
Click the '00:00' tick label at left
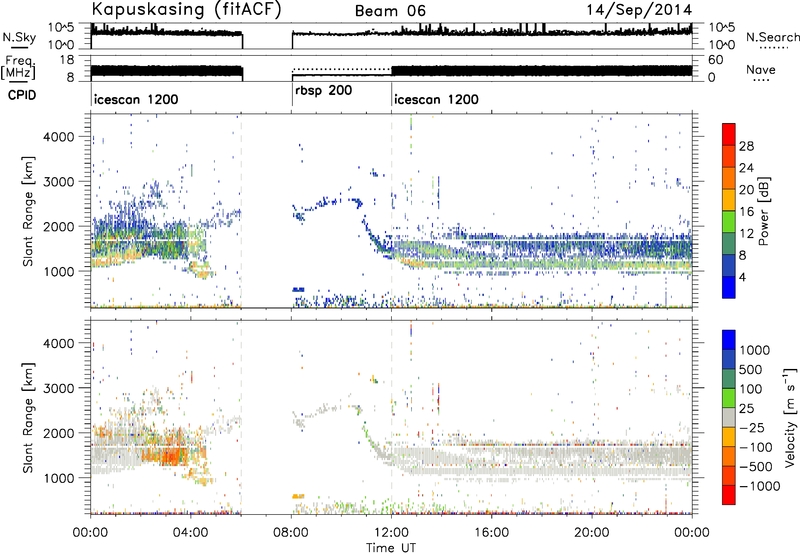click(x=90, y=533)
